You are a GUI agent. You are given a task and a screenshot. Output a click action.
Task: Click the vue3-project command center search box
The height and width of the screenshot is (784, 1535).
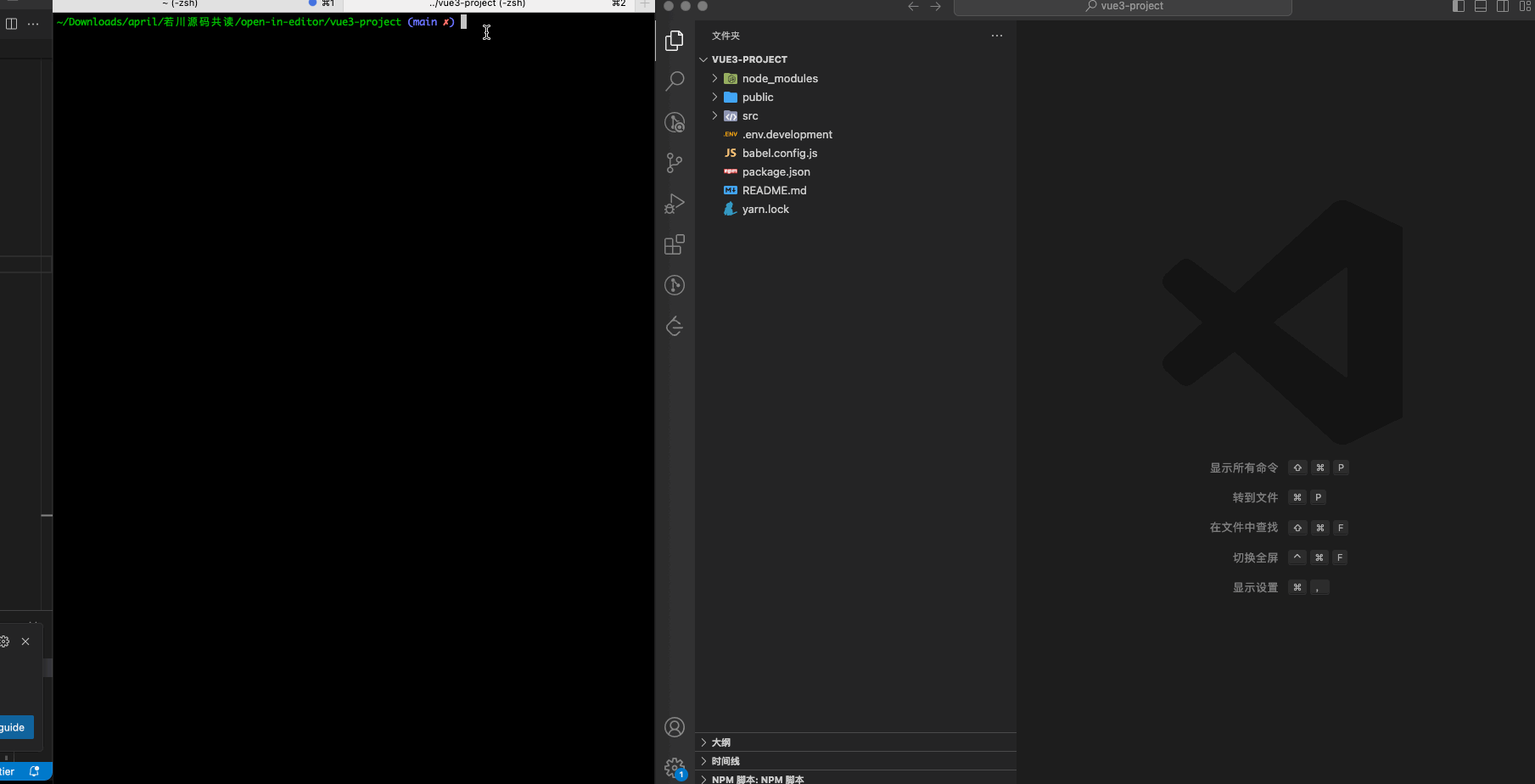(x=1123, y=7)
